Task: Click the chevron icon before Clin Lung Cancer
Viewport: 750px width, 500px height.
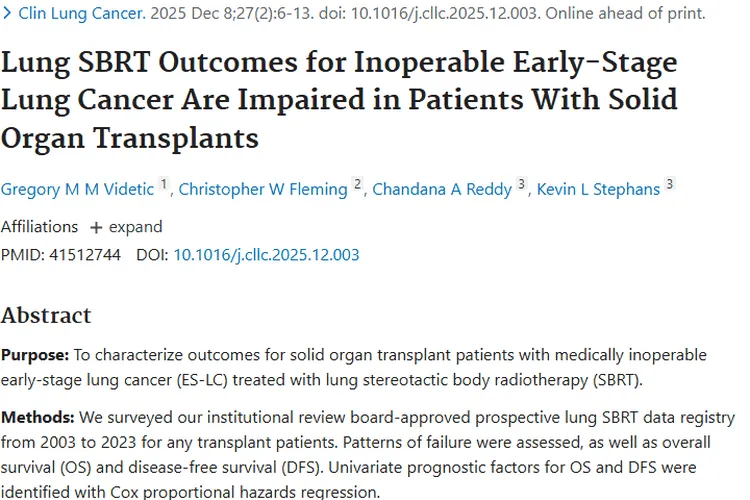Action: [x=8, y=14]
